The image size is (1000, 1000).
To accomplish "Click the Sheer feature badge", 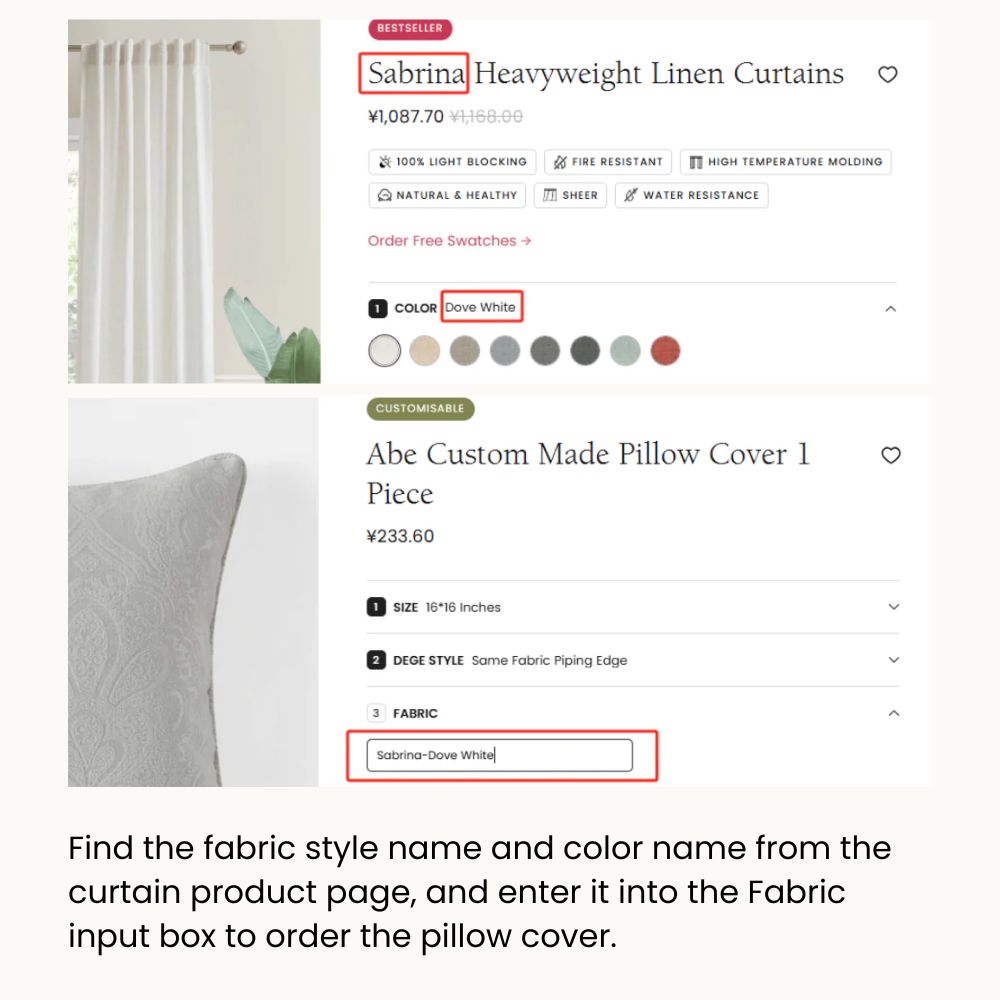I will coord(570,195).
